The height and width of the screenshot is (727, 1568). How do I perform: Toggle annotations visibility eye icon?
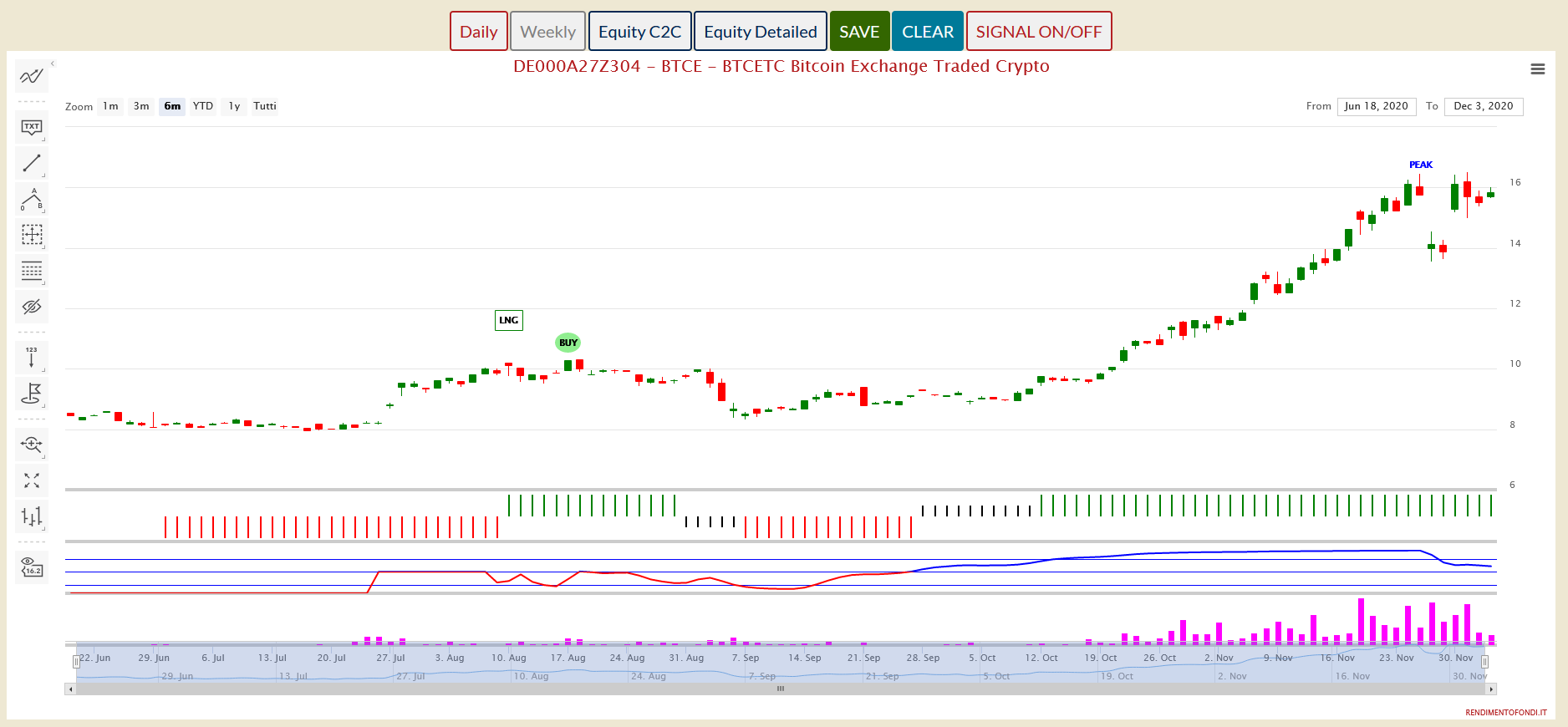point(32,307)
